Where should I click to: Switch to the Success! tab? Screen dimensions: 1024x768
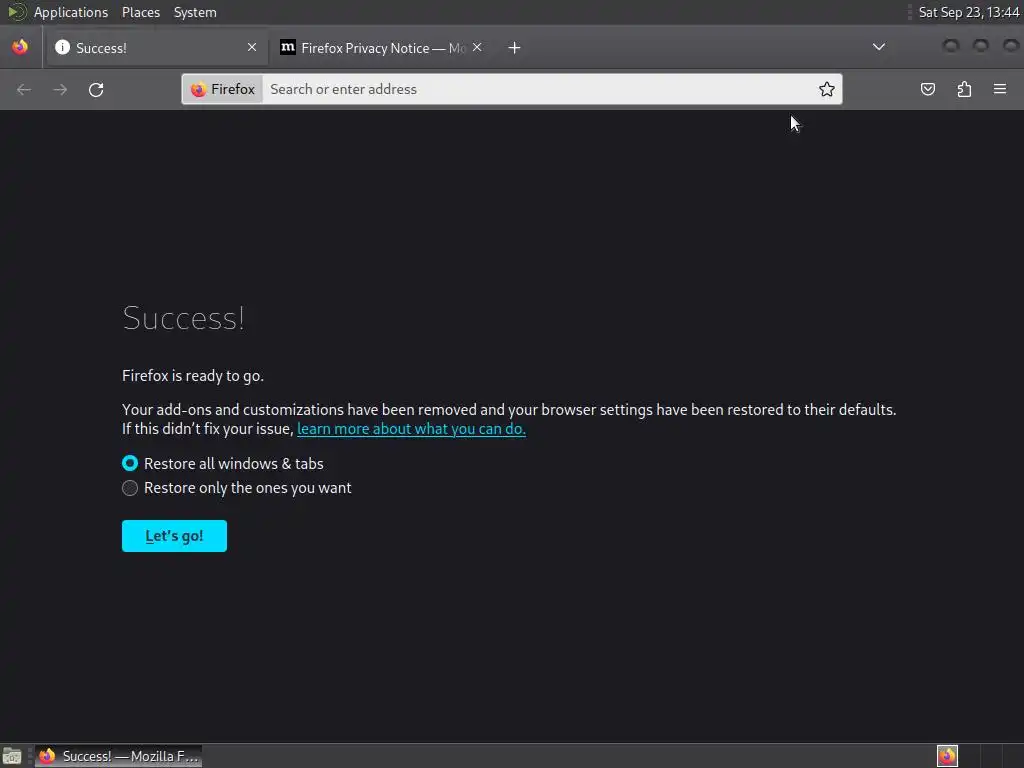coord(157,48)
